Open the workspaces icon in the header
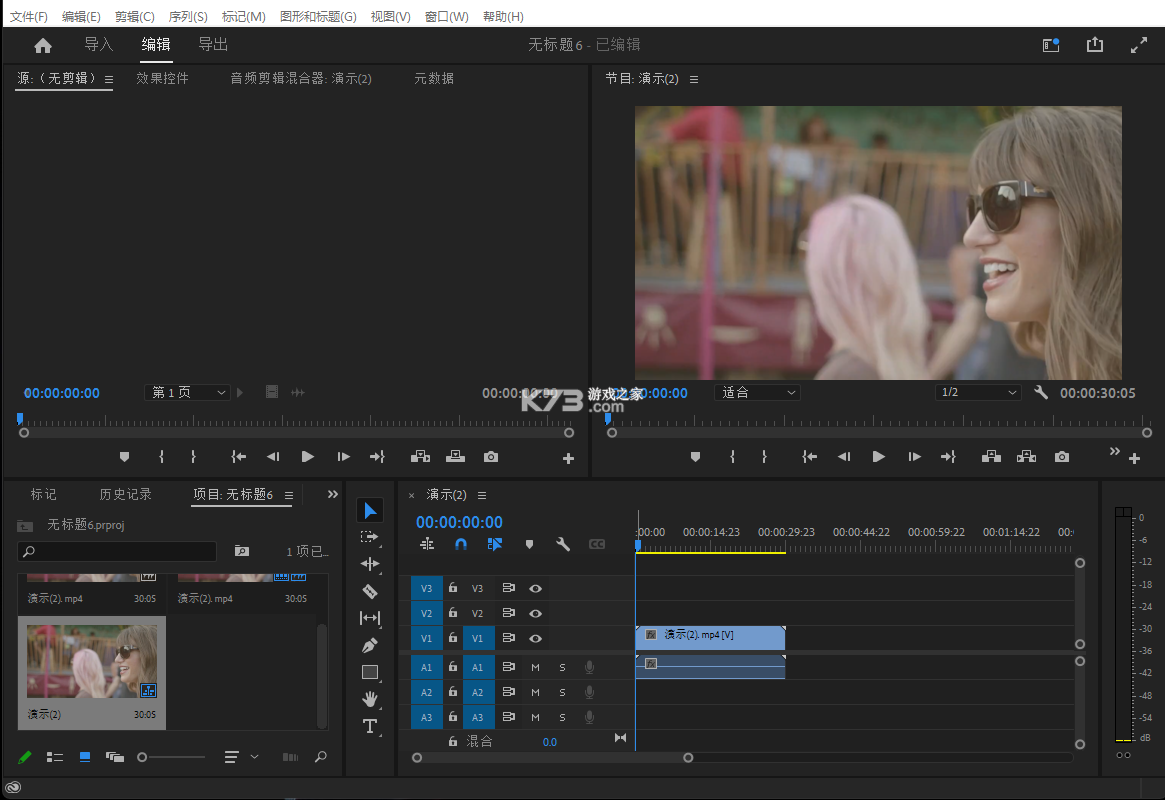 coord(1051,45)
